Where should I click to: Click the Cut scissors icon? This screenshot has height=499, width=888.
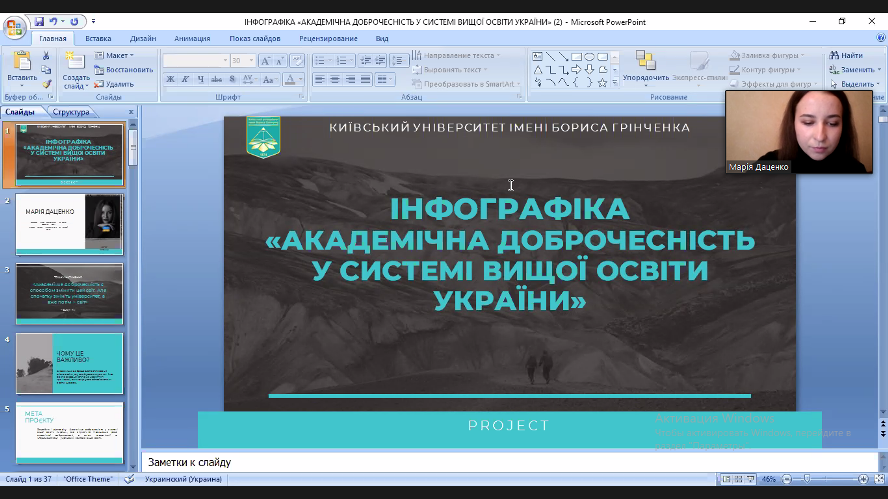click(46, 56)
